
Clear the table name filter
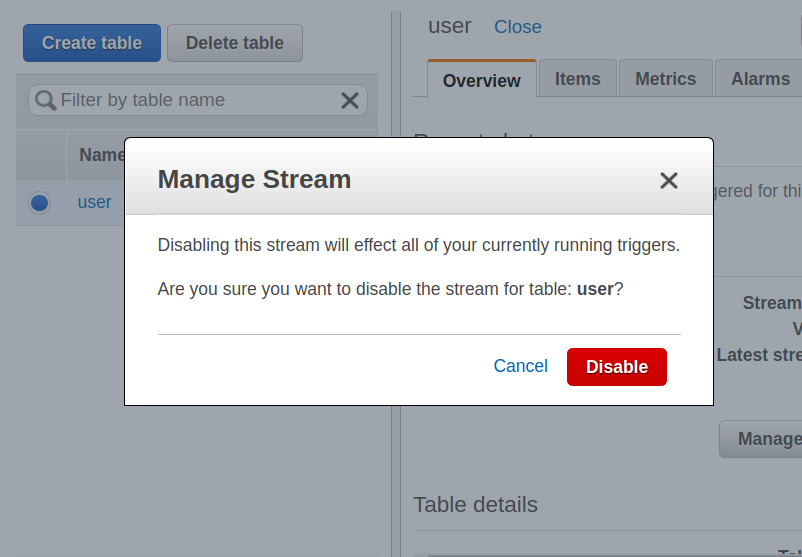pos(350,100)
